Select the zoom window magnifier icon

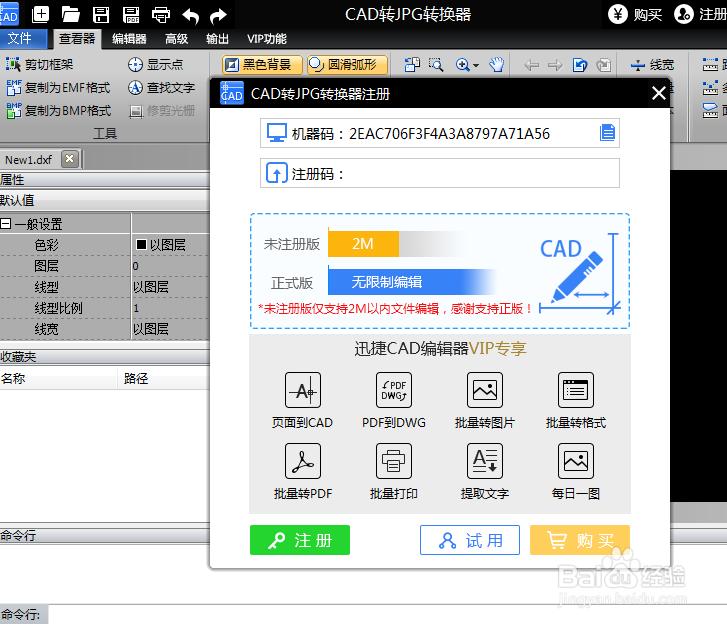(x=436, y=65)
